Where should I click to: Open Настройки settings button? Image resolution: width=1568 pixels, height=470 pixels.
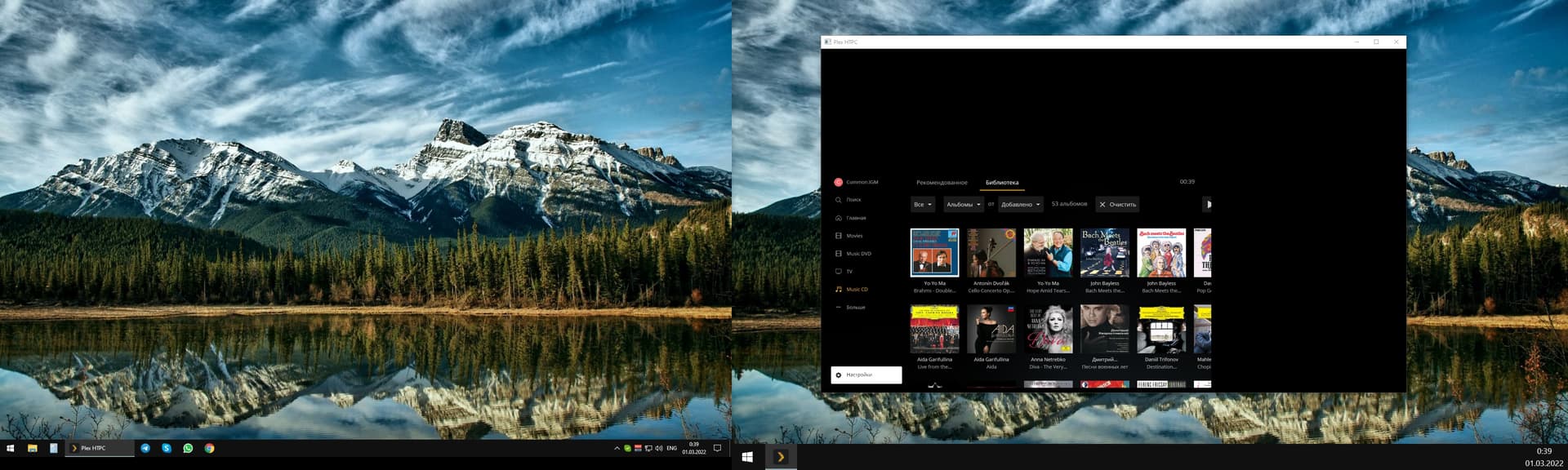tap(866, 375)
